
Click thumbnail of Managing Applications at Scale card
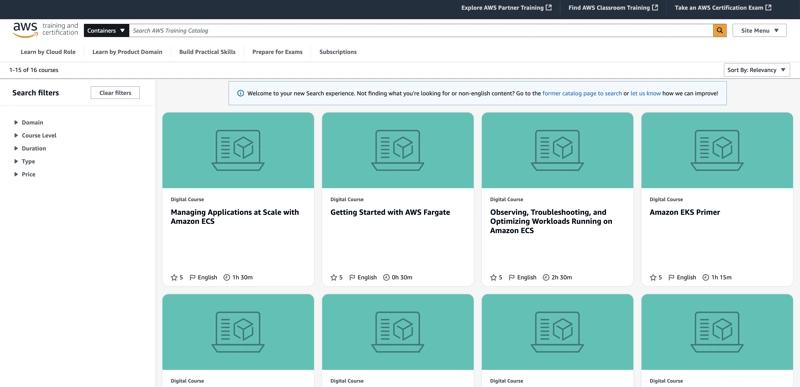tap(238, 150)
